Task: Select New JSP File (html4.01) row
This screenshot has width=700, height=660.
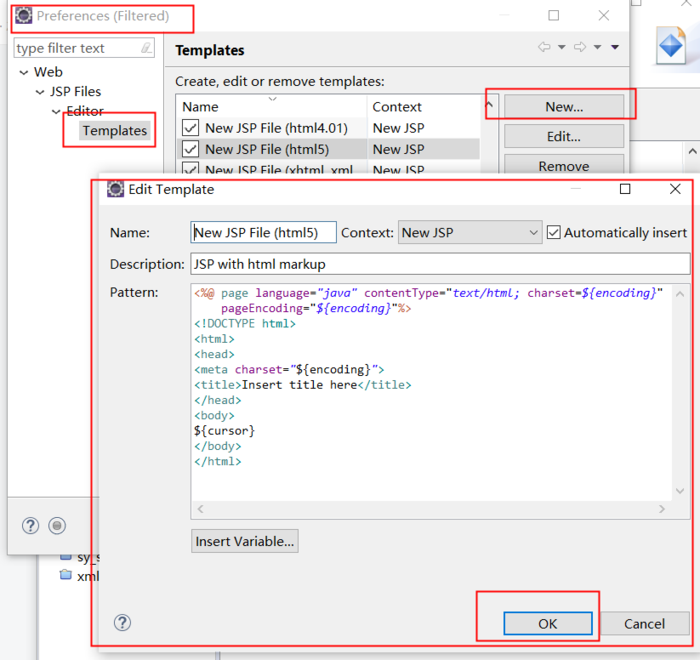Action: click(328, 128)
